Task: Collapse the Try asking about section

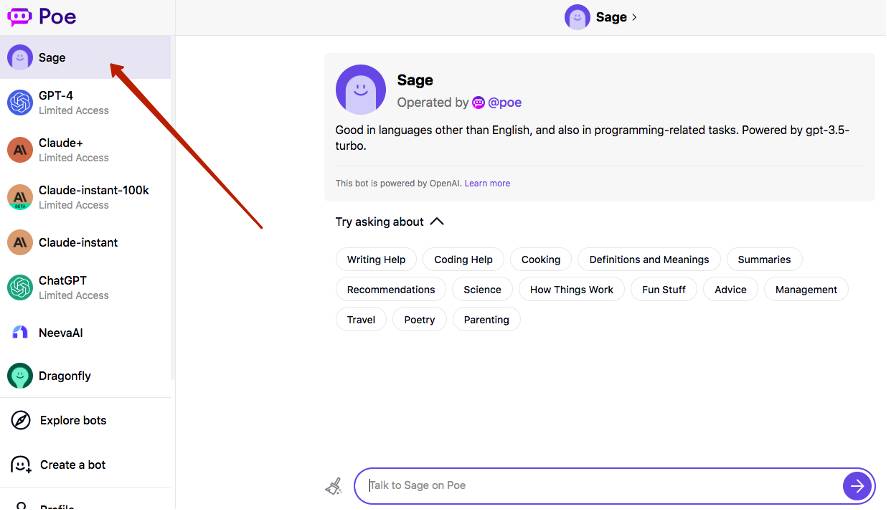Action: 437,222
